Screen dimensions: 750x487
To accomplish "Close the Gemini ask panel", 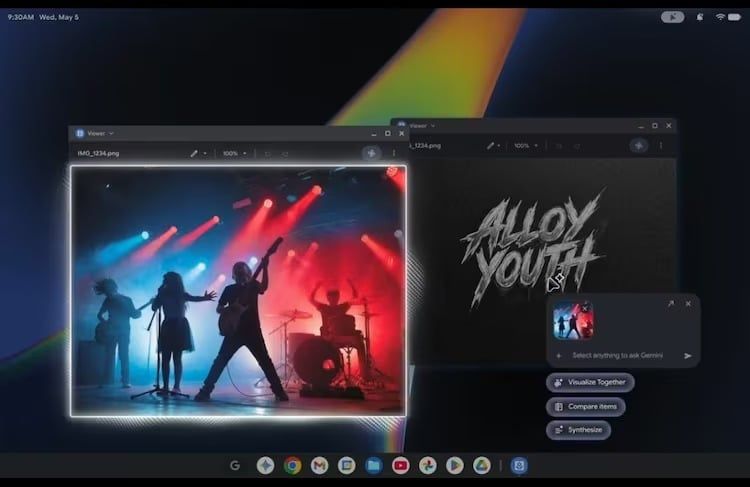I will [688, 304].
